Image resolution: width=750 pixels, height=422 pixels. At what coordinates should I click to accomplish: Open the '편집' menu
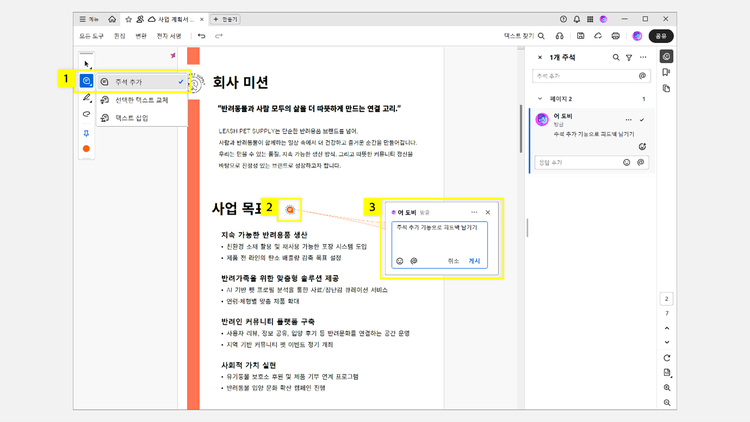[x=120, y=36]
